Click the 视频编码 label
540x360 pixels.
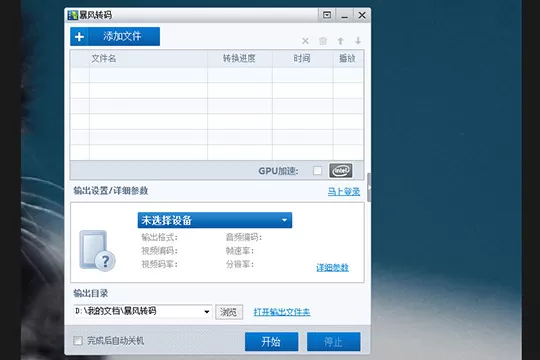[159, 251]
